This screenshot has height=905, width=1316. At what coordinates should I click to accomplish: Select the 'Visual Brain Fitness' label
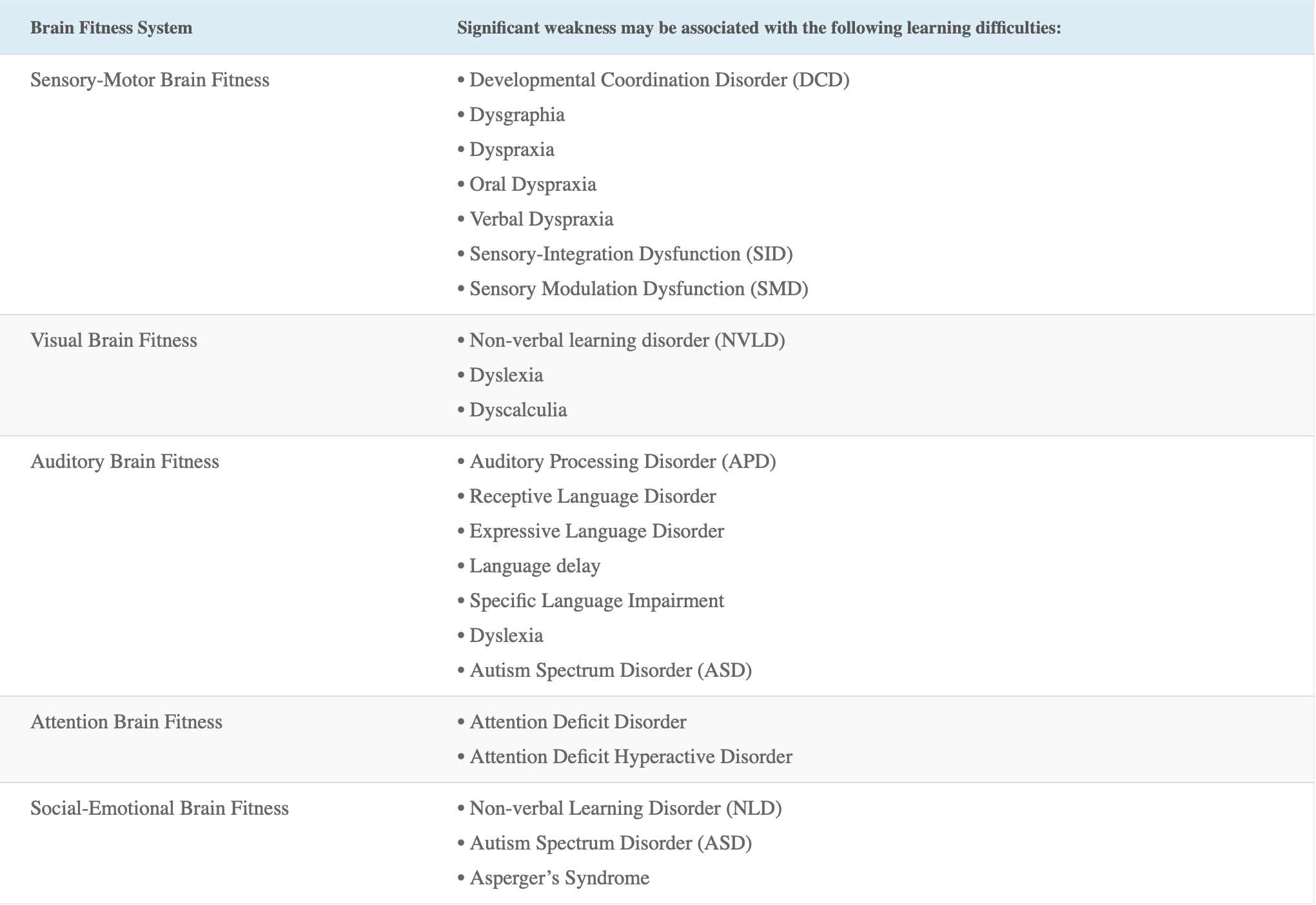(113, 340)
